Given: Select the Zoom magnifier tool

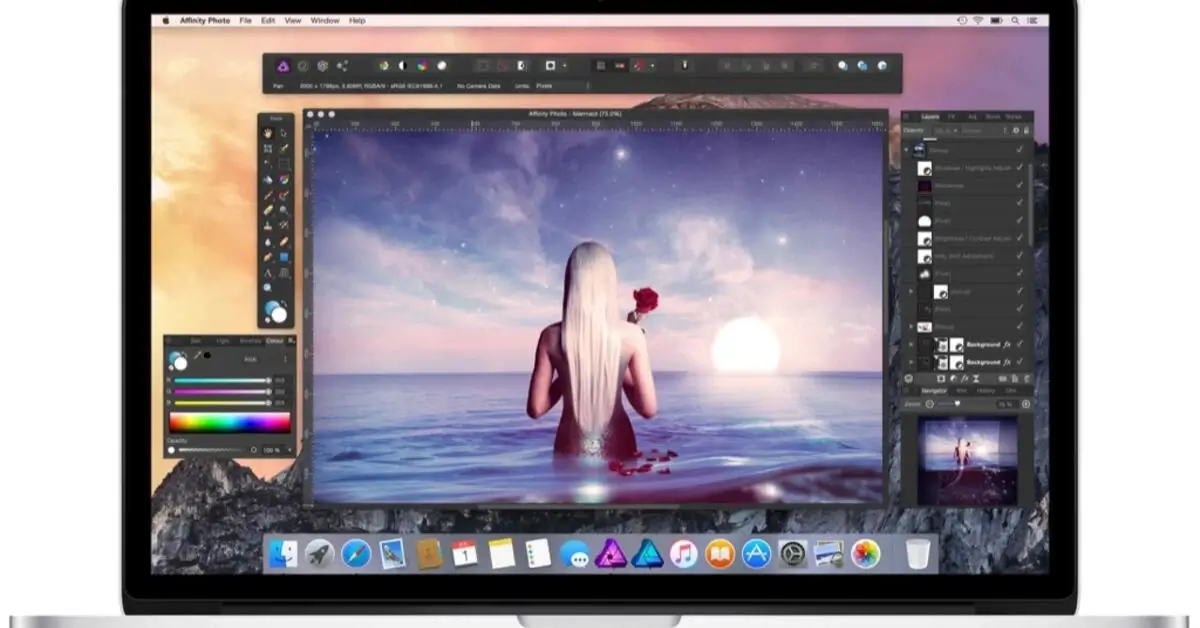Looking at the screenshot, I should point(268,288).
